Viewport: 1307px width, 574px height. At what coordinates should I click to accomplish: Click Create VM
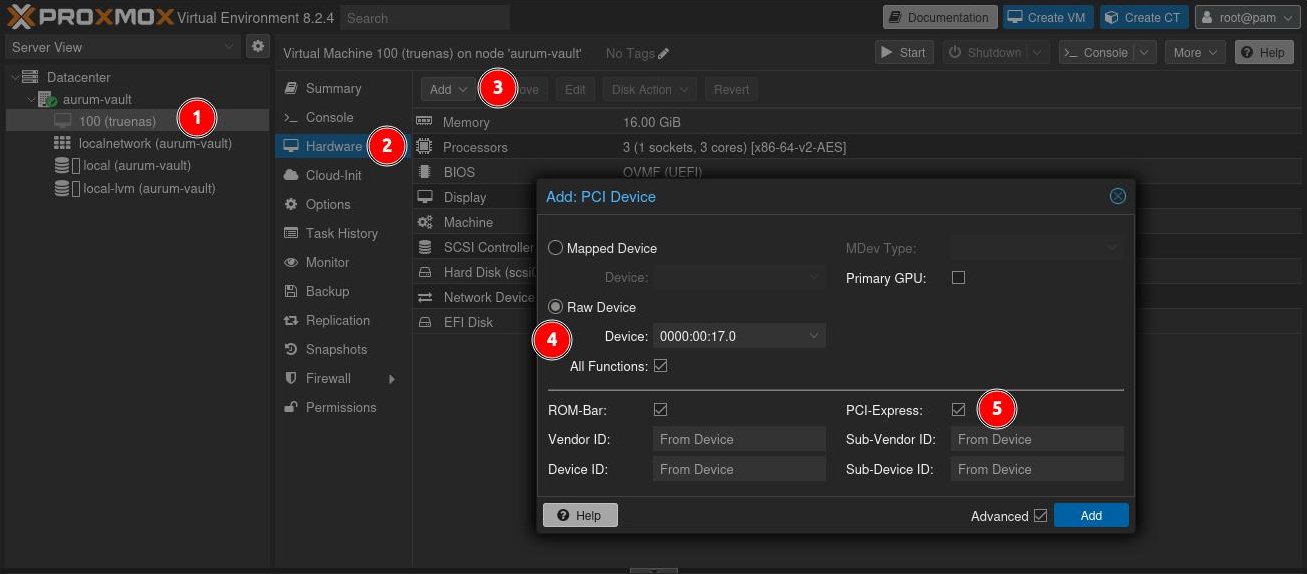[1047, 17]
